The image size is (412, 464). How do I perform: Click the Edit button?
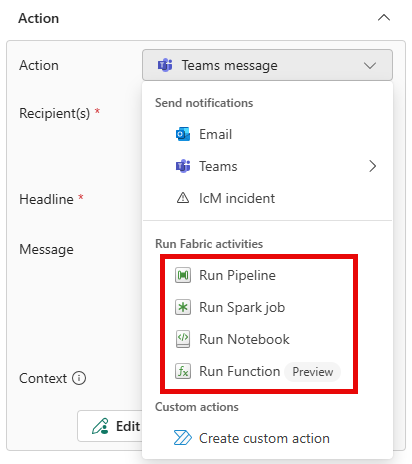point(111,426)
